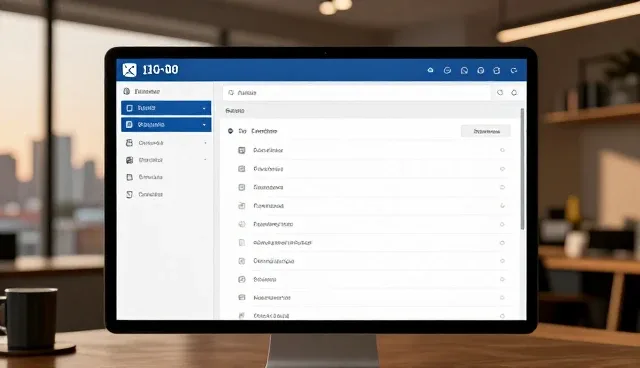Screen dimensions: 640x368
Task: Click refresh arrow icon at header's far end
Action: pyautogui.click(x=513, y=71)
